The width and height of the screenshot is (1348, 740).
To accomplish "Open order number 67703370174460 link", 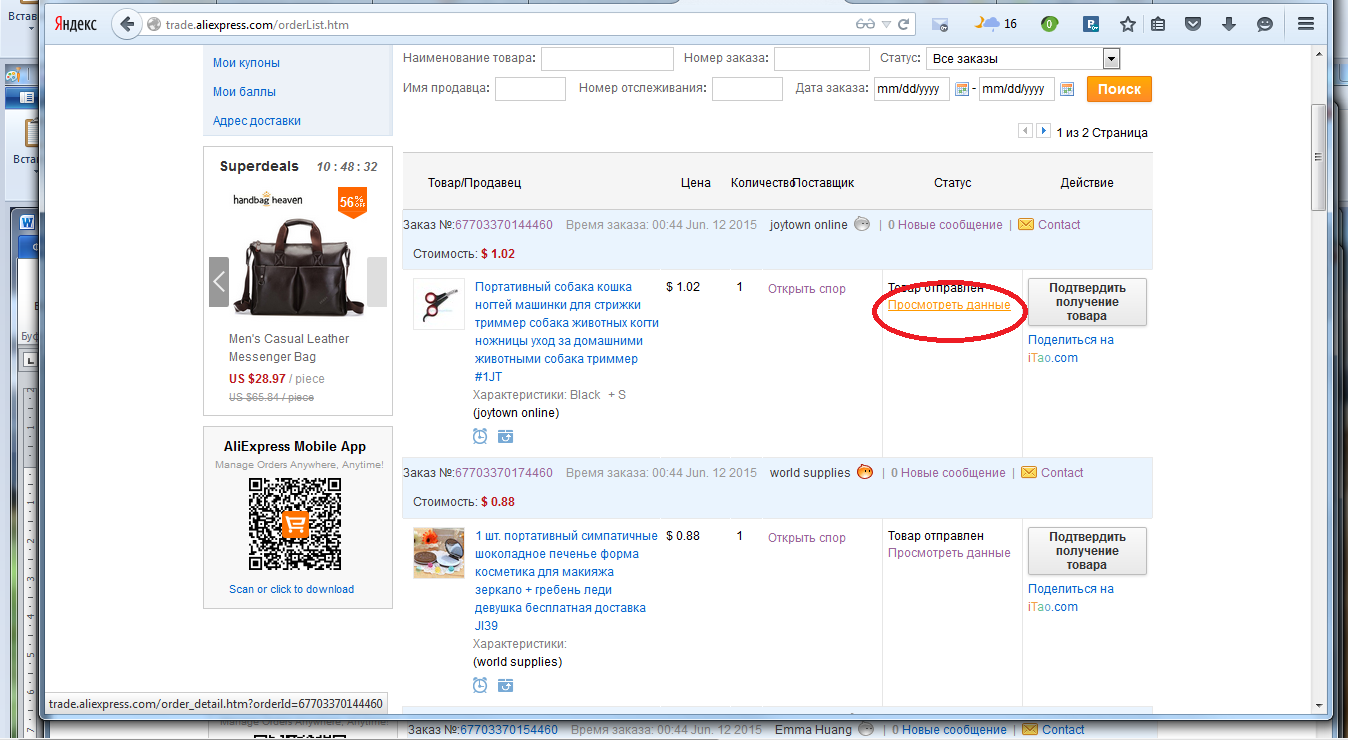I will point(504,473).
